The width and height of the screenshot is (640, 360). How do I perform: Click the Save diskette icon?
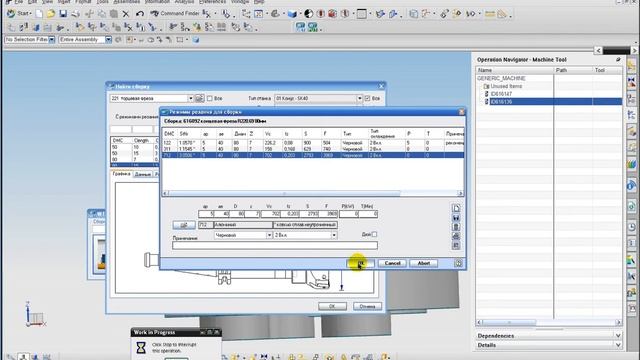pos(63,14)
